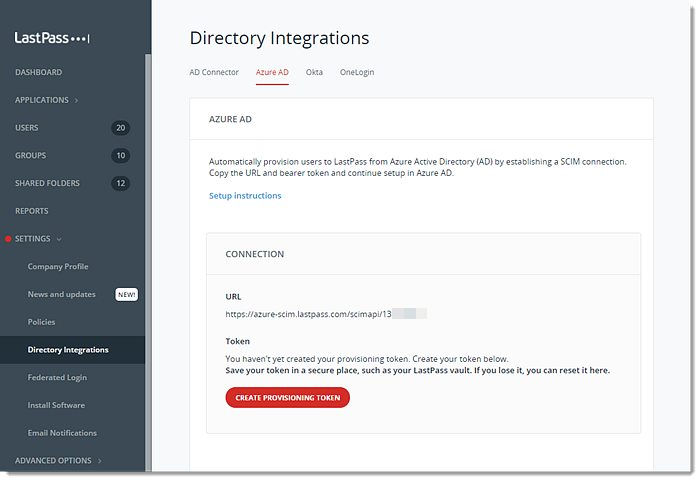Viewport: 700px width, 482px height.
Task: Collapse the Settings chevron
Action: tap(59, 239)
